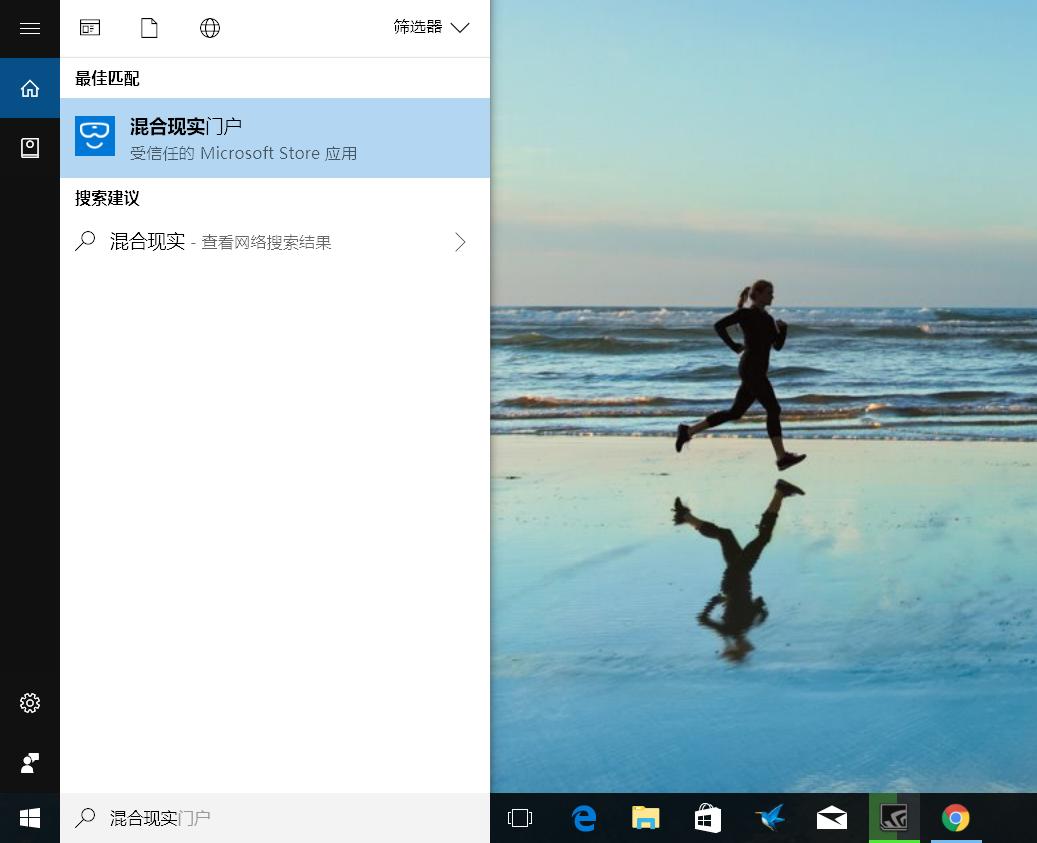Open the Feedback person icon

point(30,763)
